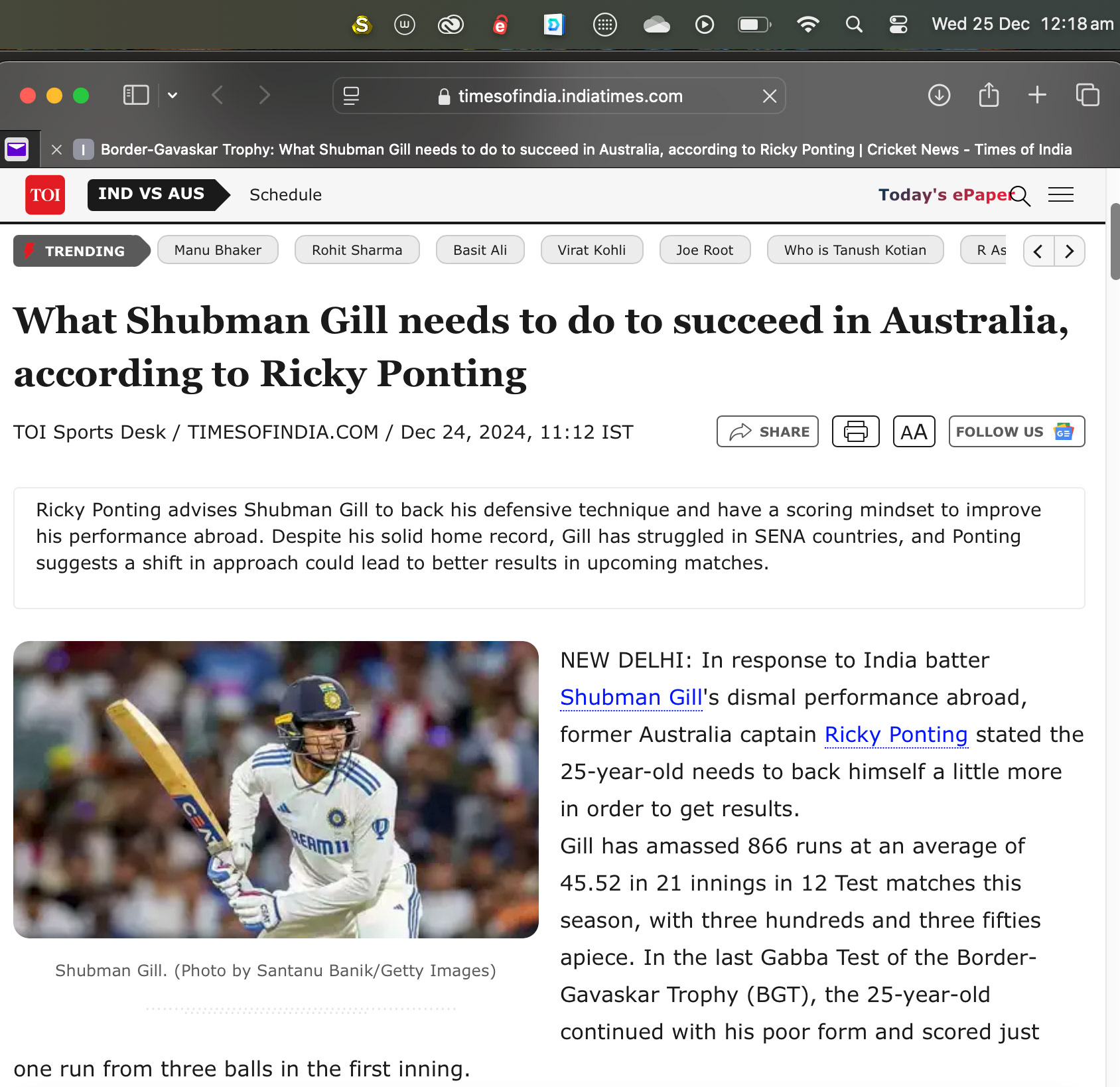Screen dimensions: 1120x1087
Task: Open the Schedule menu item
Action: (285, 195)
